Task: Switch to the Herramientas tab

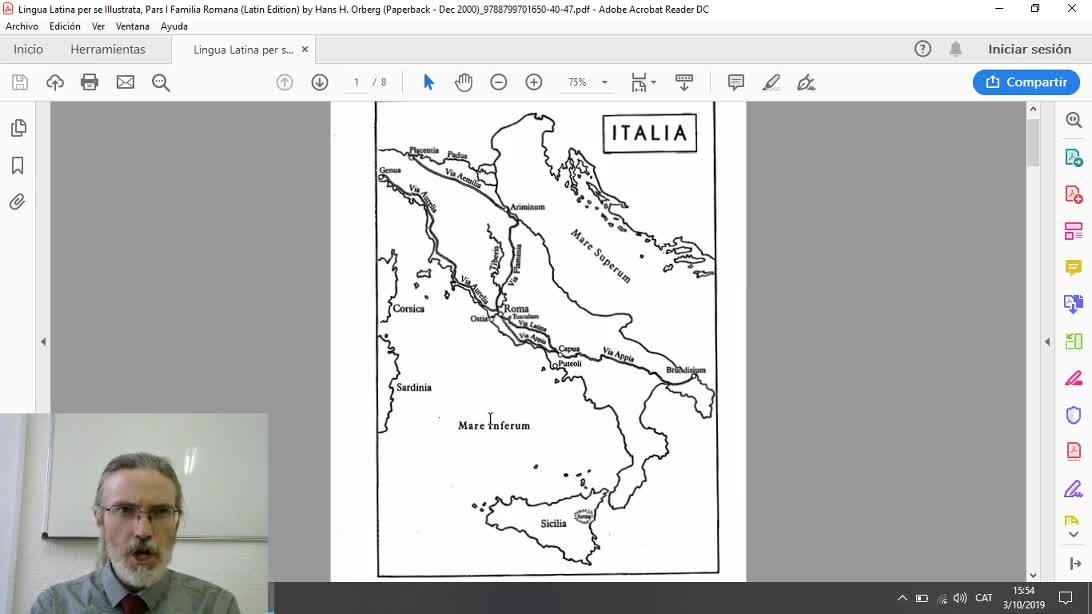Action: [108, 49]
